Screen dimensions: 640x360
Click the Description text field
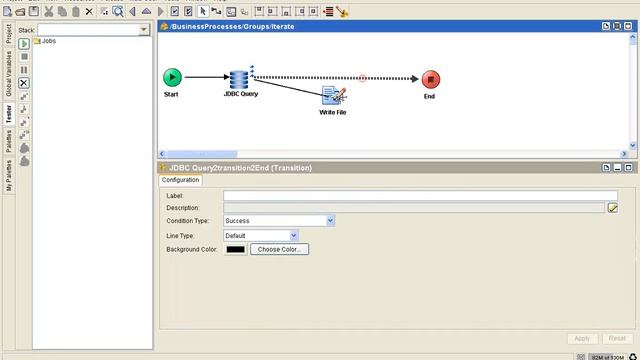click(x=414, y=208)
